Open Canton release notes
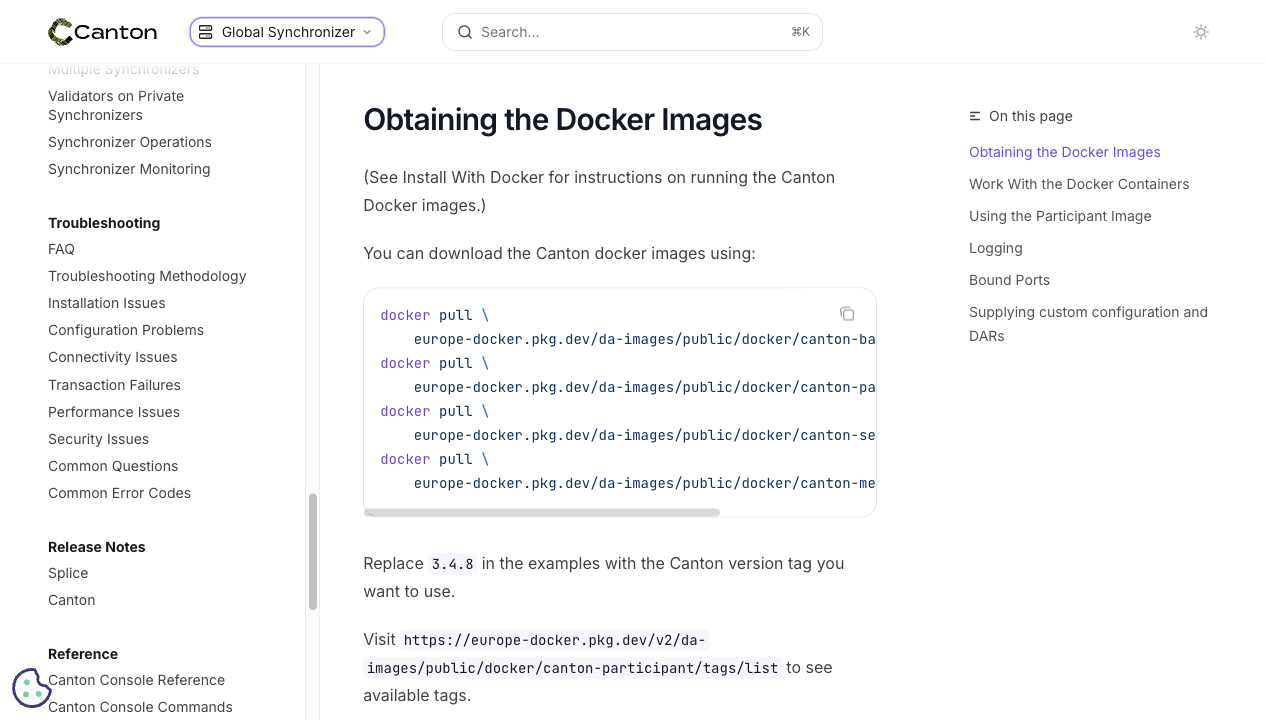Viewport: 1265px width, 720px height. coord(72,600)
